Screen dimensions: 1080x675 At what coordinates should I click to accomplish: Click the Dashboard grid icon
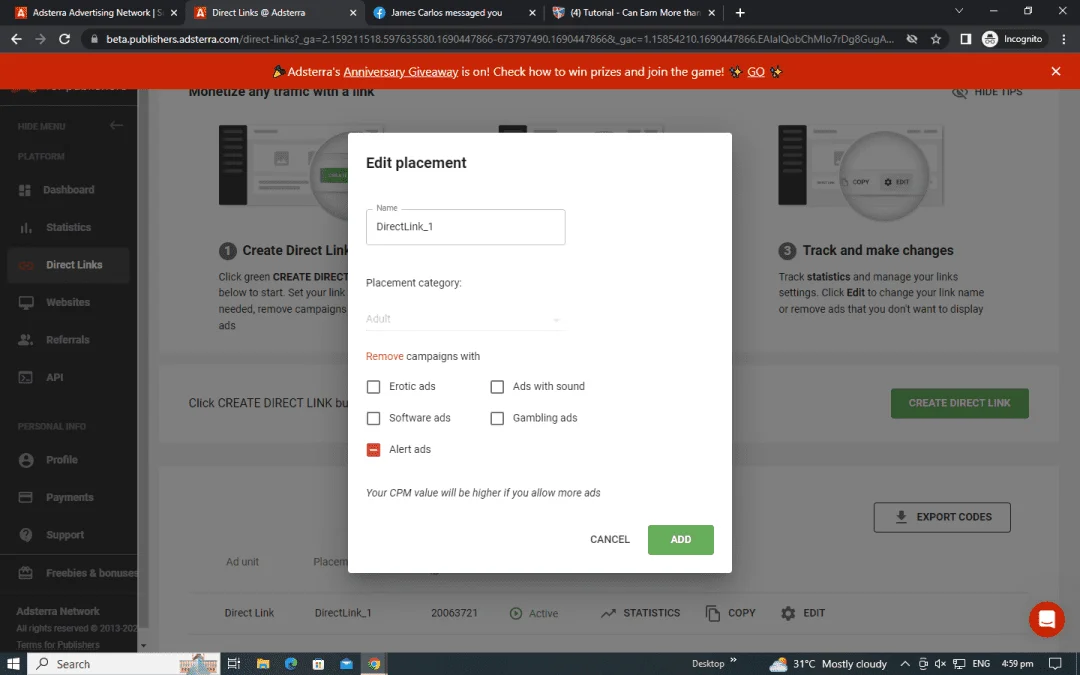point(25,190)
